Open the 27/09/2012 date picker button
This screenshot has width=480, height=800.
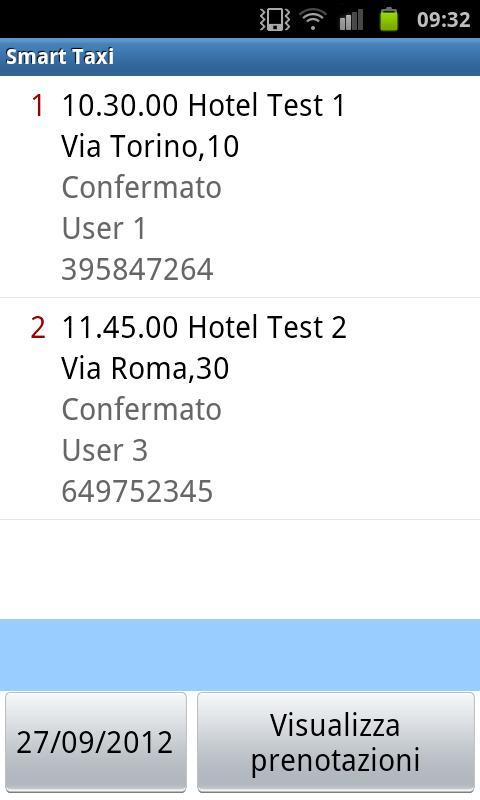coord(96,742)
